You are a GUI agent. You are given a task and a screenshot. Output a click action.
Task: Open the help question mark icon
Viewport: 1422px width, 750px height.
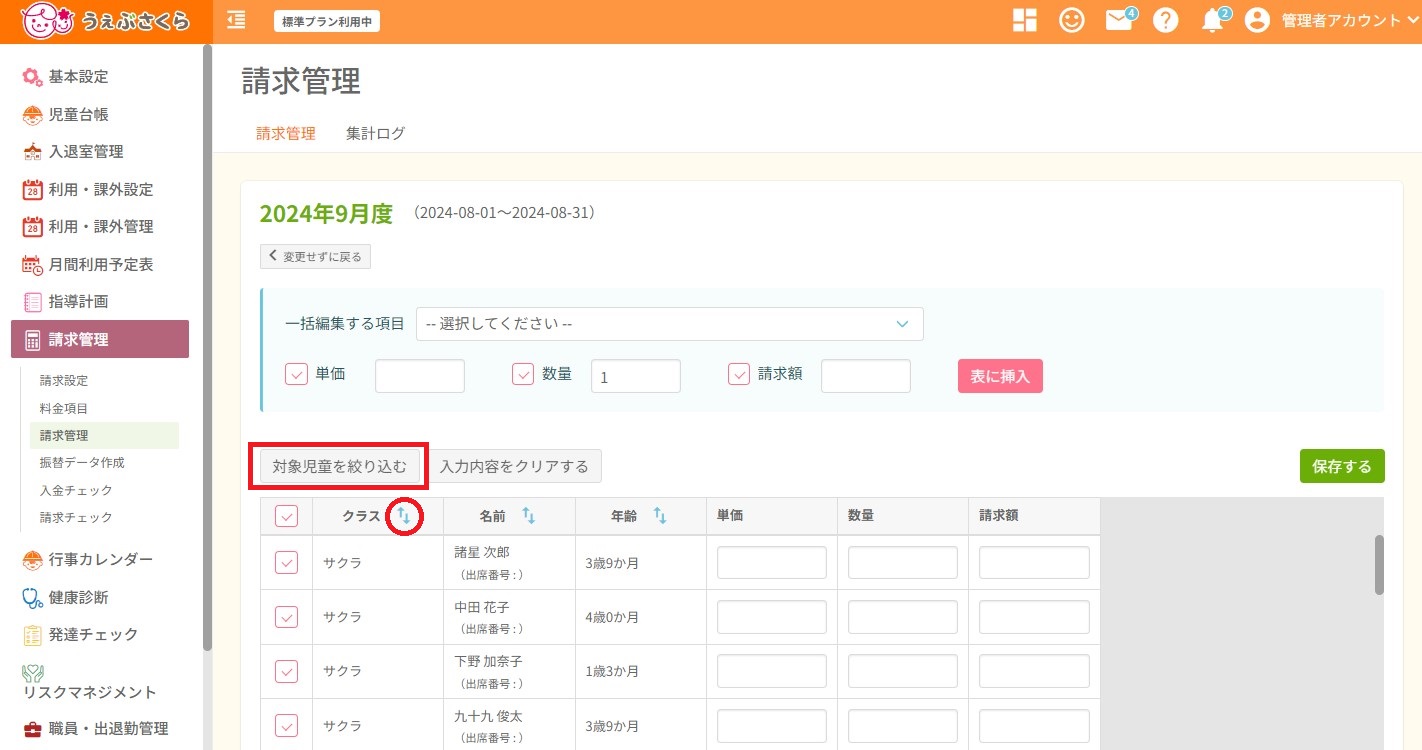tap(1165, 20)
